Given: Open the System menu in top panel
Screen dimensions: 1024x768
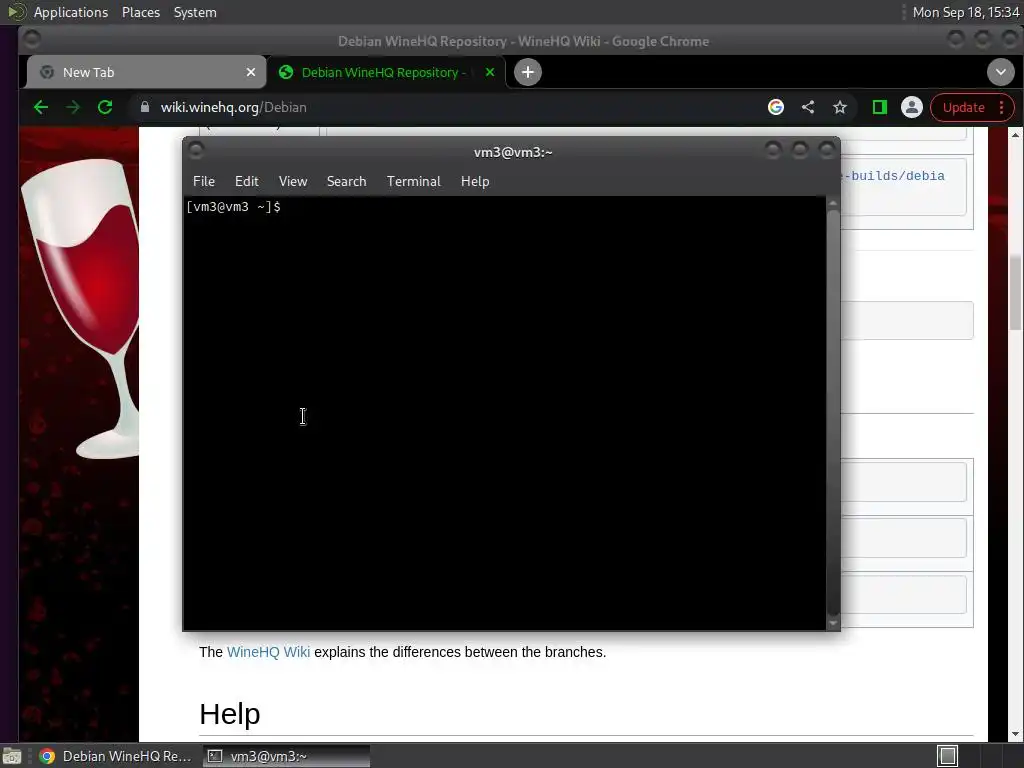Looking at the screenshot, I should [195, 12].
